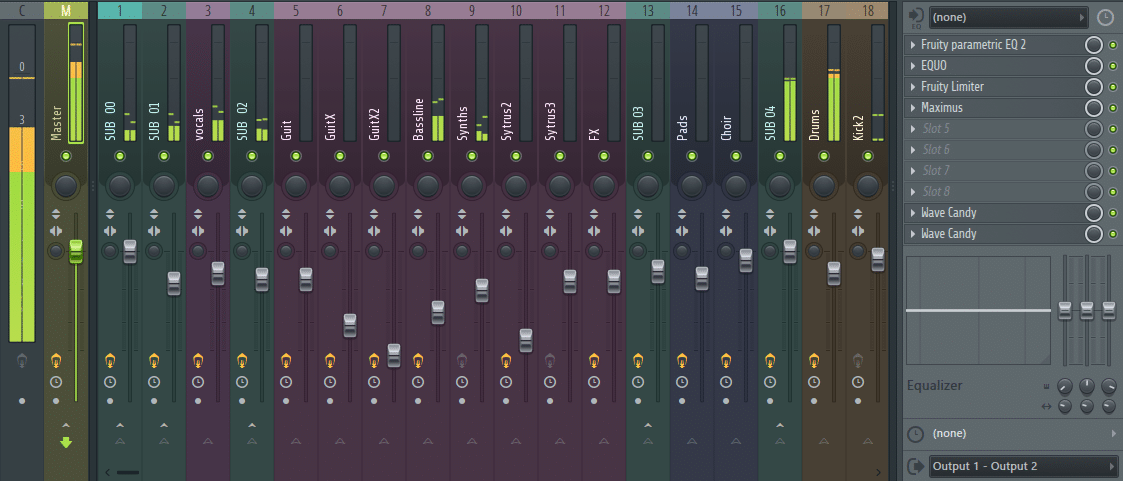The image size is (1123, 481).
Task: Disable the Fruity Limiter effect slot
Action: coord(1112,87)
